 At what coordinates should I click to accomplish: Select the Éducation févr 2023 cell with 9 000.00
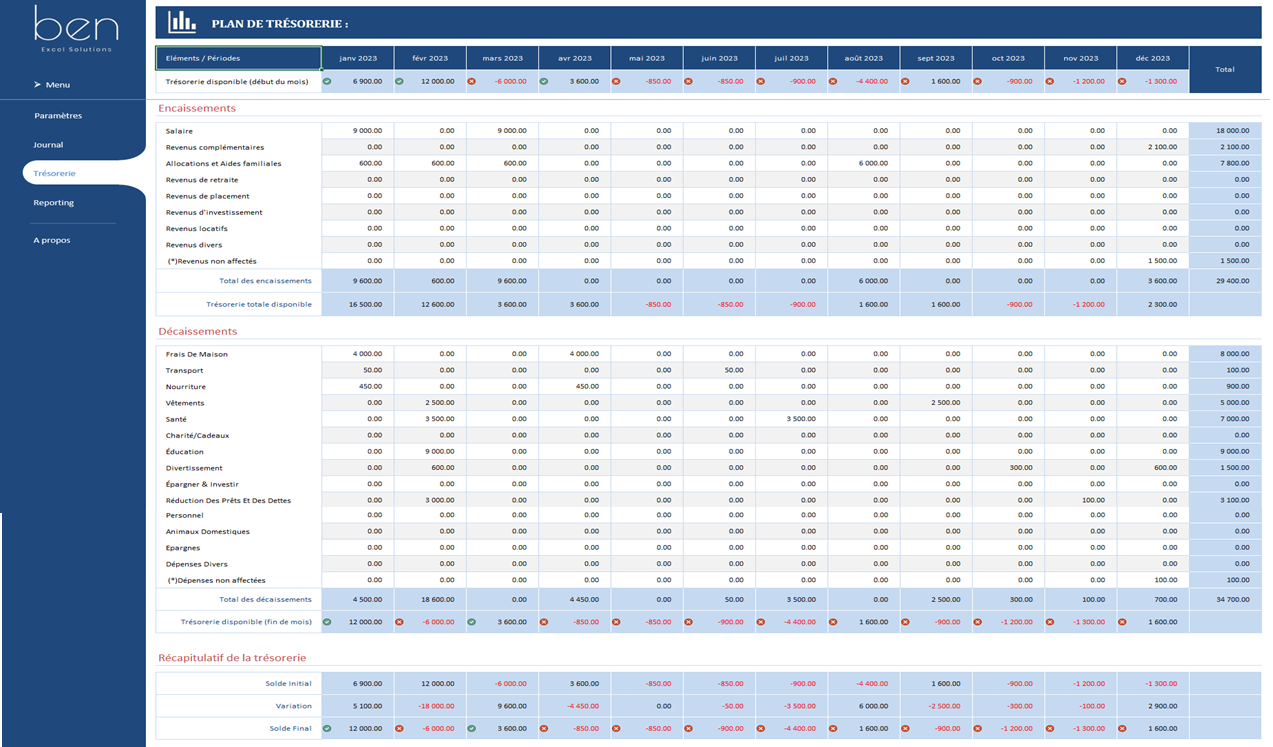point(430,452)
